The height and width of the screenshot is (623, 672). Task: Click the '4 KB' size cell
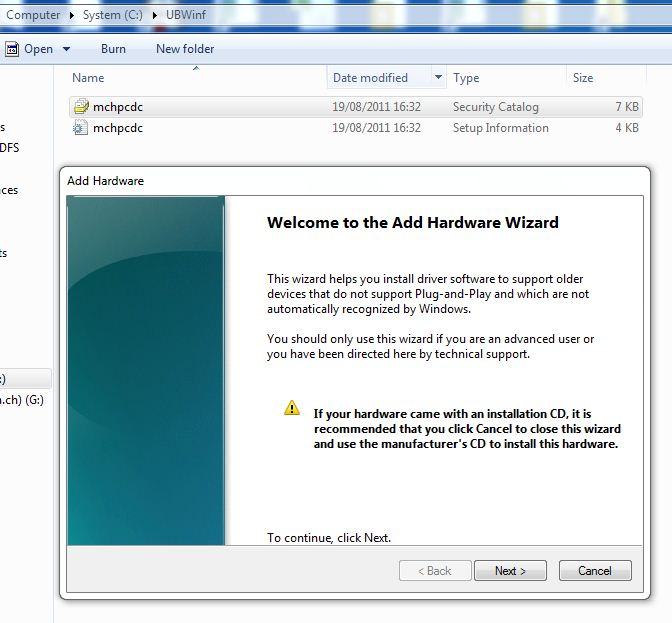(627, 128)
